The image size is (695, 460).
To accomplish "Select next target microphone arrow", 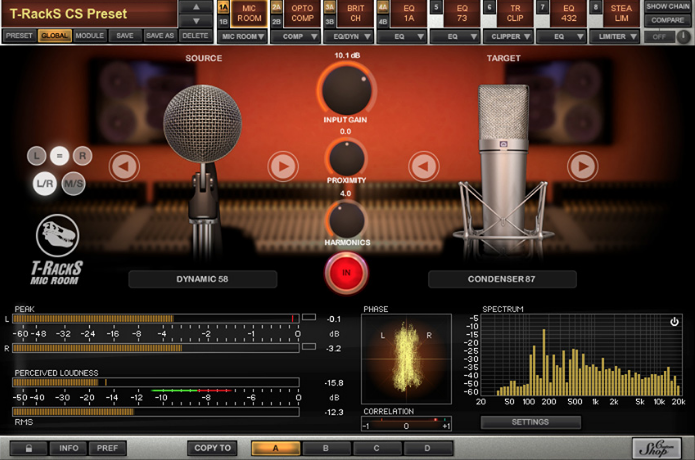I will [x=582, y=166].
